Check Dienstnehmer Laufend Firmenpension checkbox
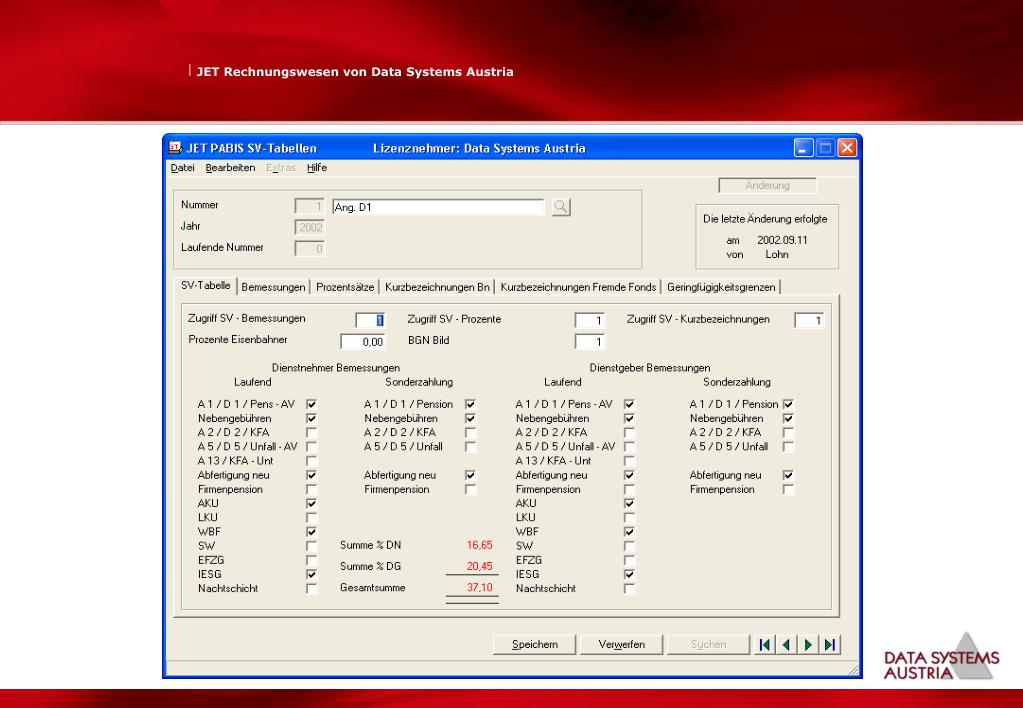The width and height of the screenshot is (1023, 708). [311, 489]
